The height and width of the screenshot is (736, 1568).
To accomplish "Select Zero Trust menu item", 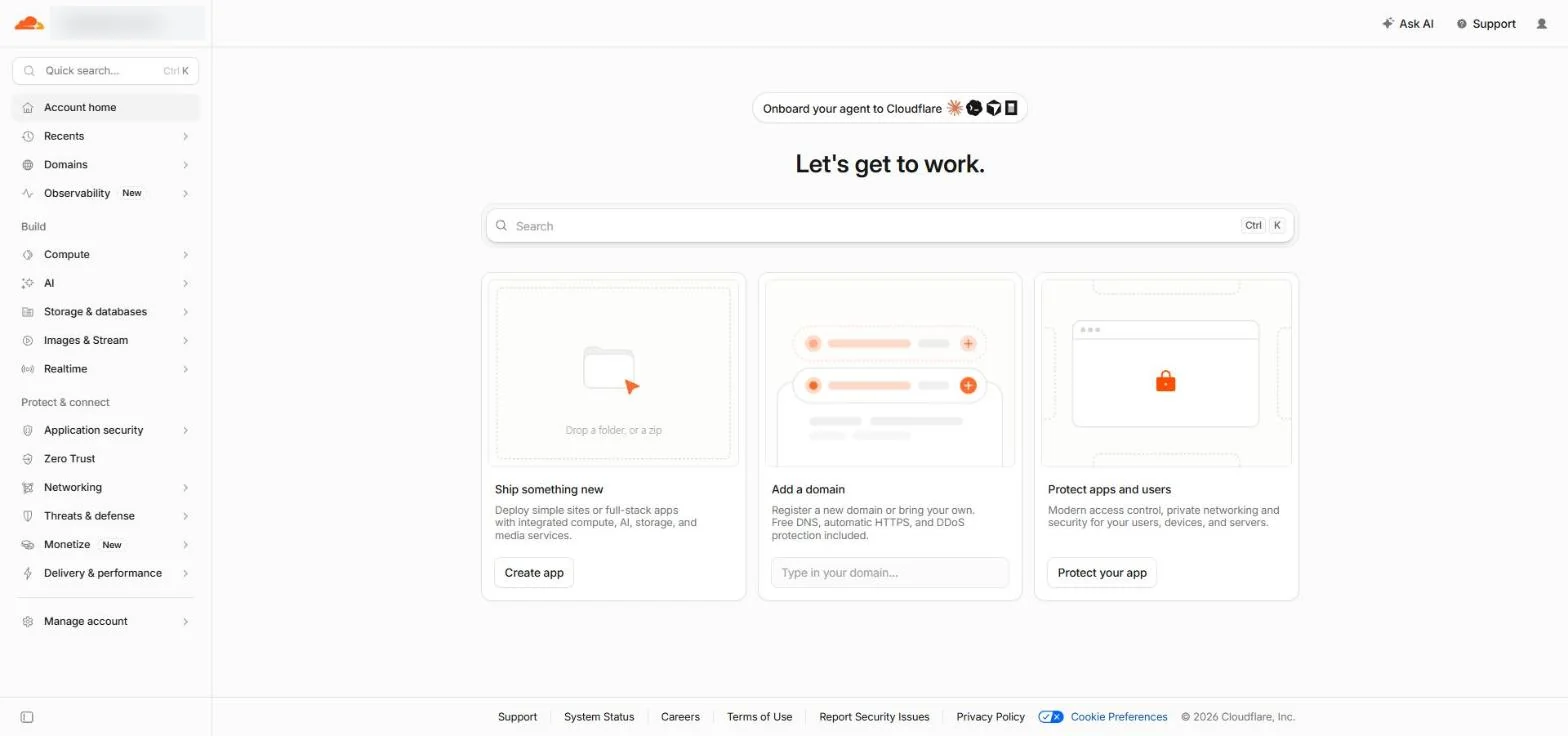I will click(106, 459).
